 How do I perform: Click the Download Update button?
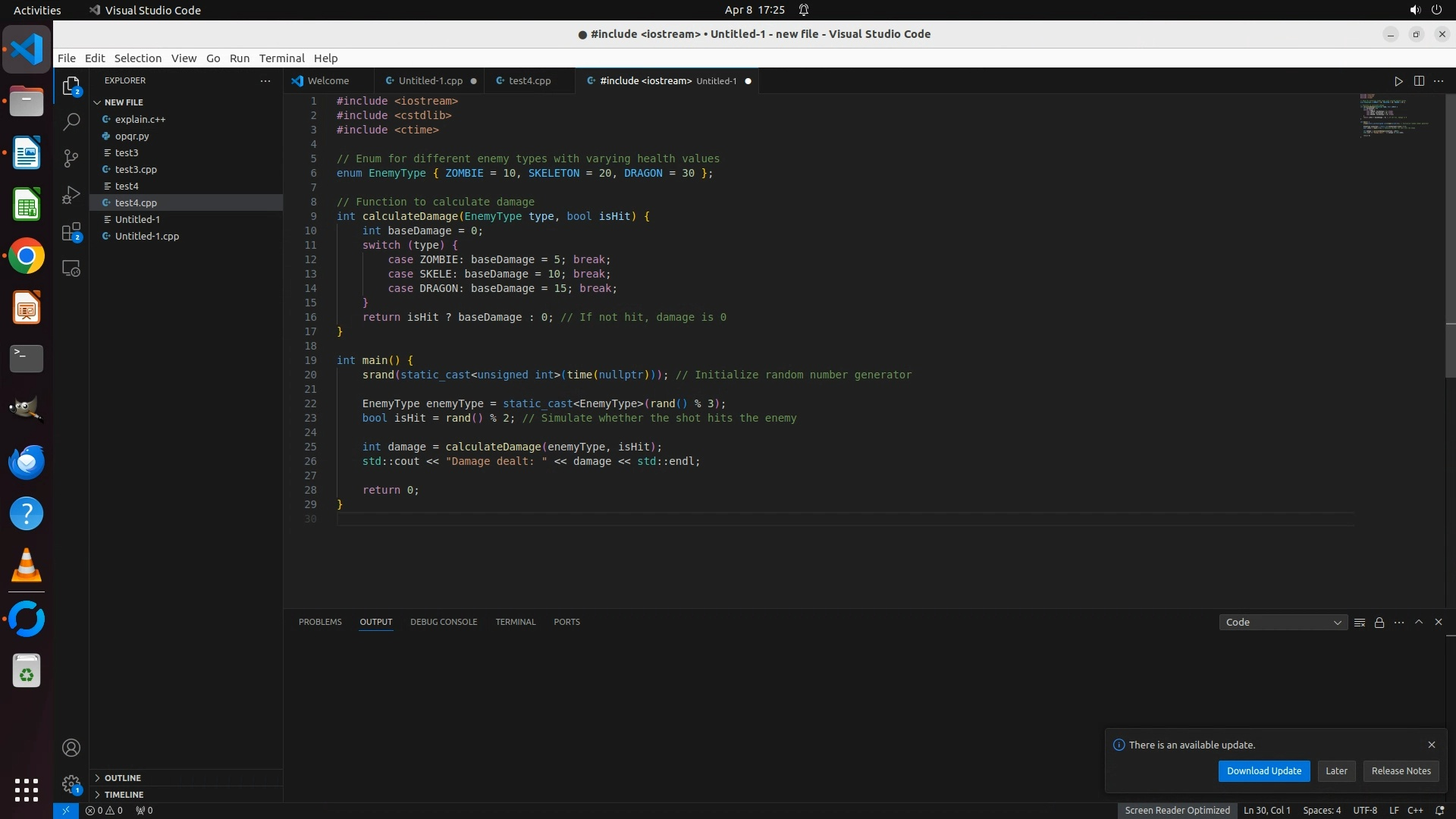coord(1263,771)
